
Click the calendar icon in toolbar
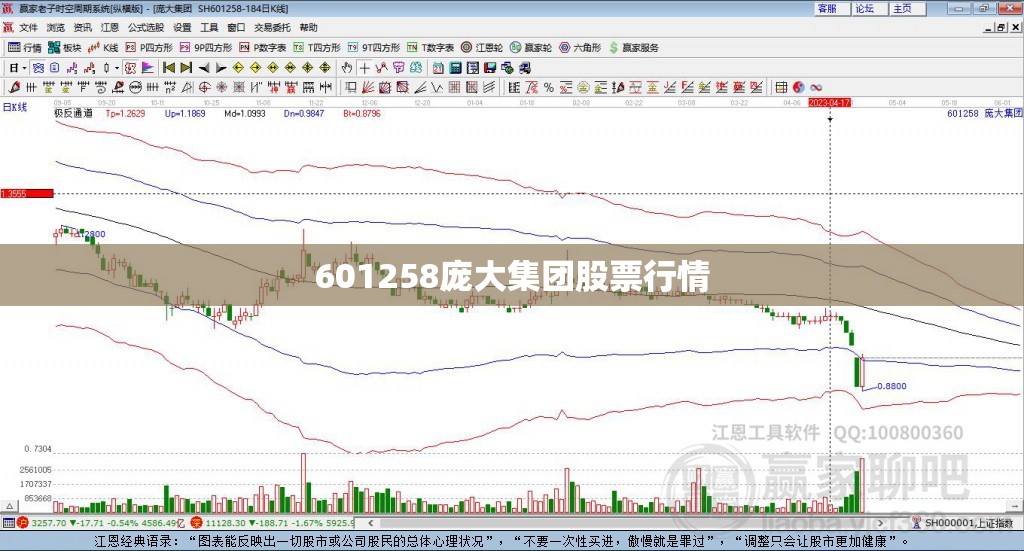coord(438,68)
